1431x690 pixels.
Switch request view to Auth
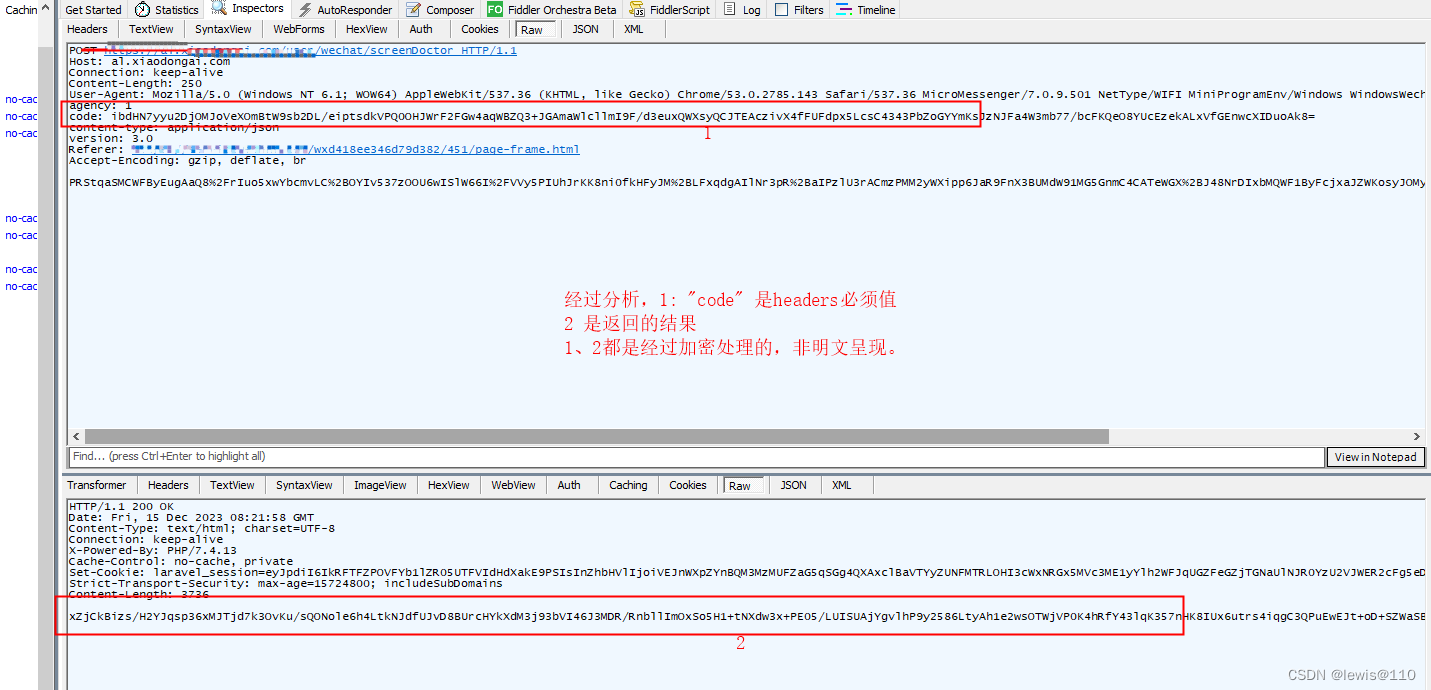tap(421, 30)
